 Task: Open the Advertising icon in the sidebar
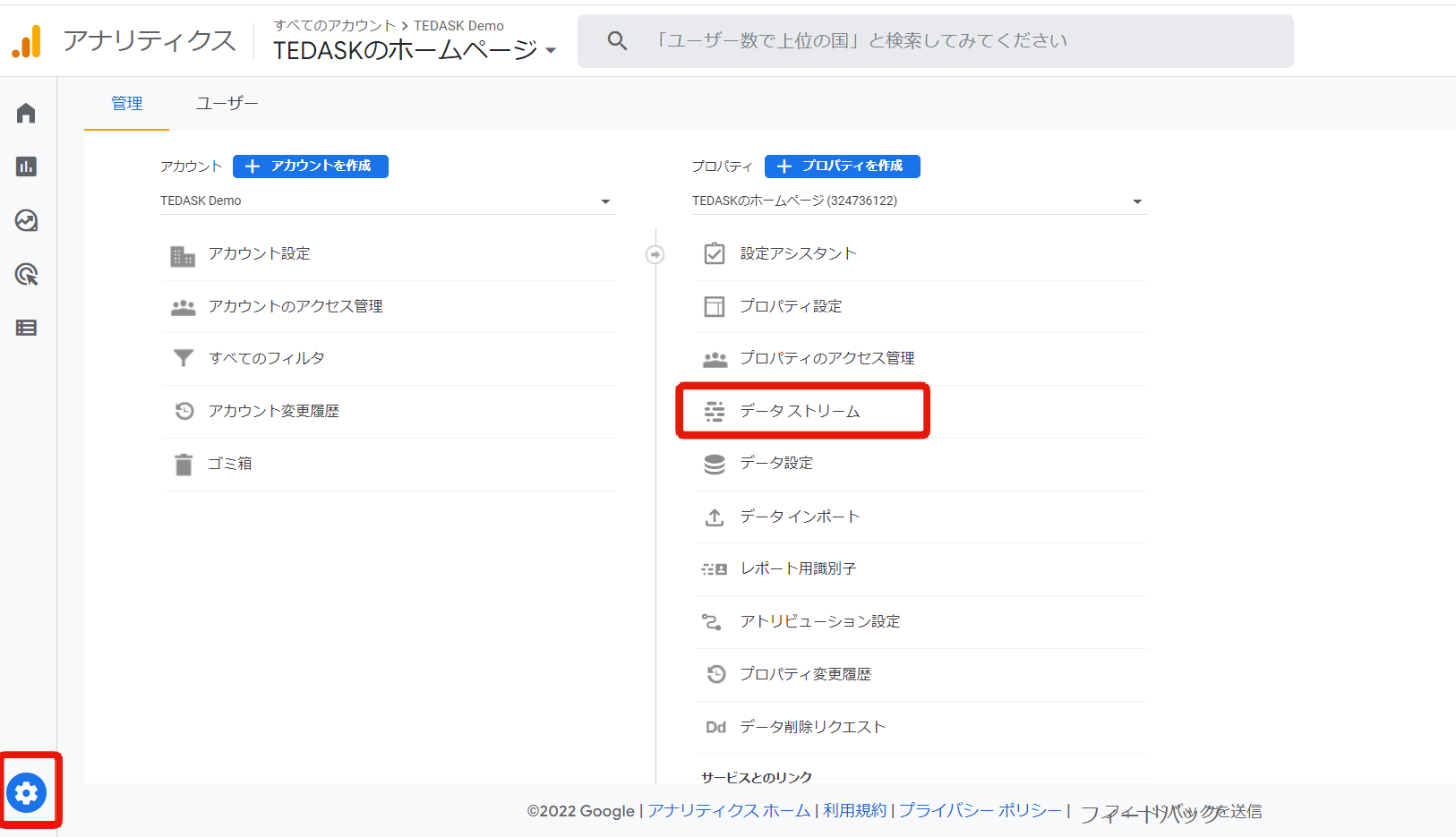(26, 275)
